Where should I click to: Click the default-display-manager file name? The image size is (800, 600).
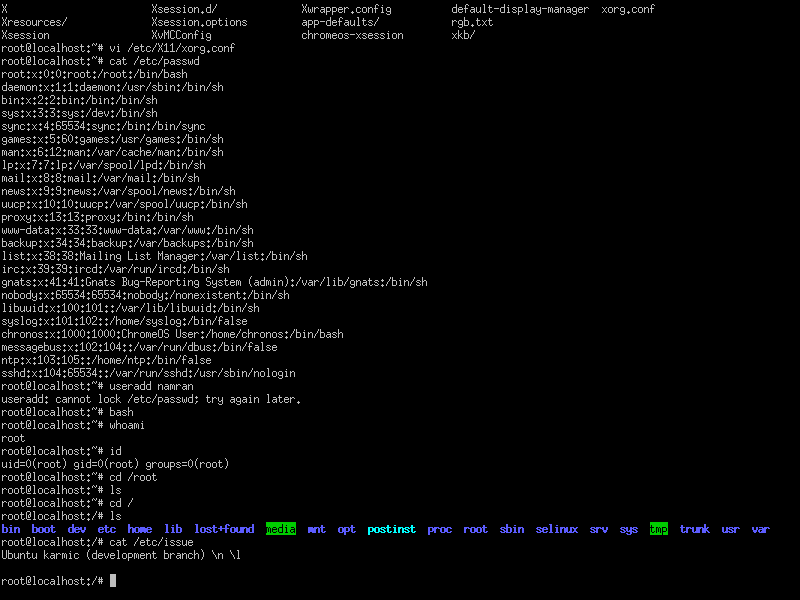520,9
